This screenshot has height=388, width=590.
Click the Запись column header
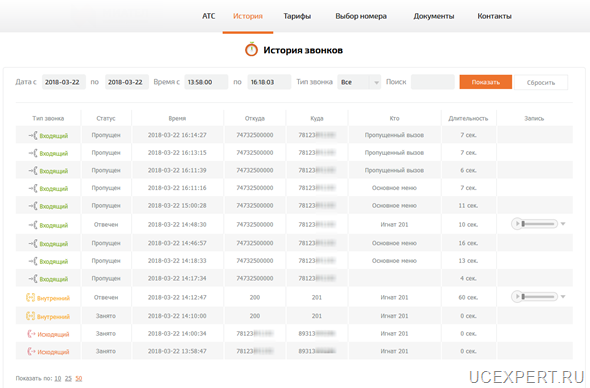tap(534, 118)
